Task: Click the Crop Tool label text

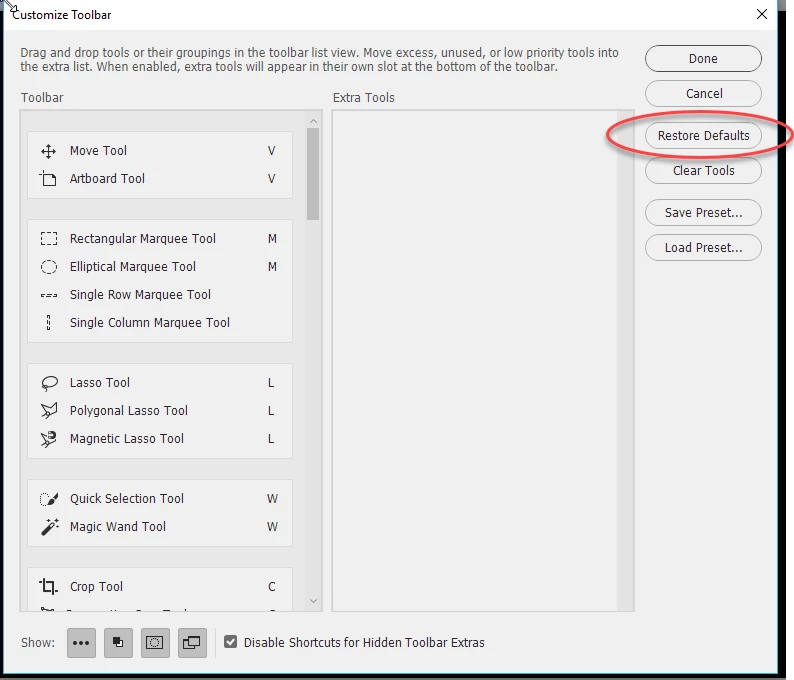Action: (x=96, y=587)
